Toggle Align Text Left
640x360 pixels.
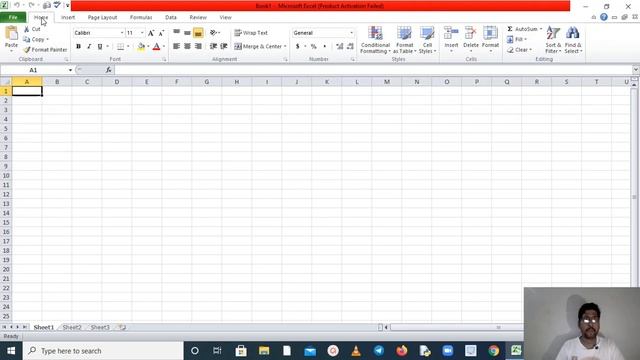click(176, 46)
